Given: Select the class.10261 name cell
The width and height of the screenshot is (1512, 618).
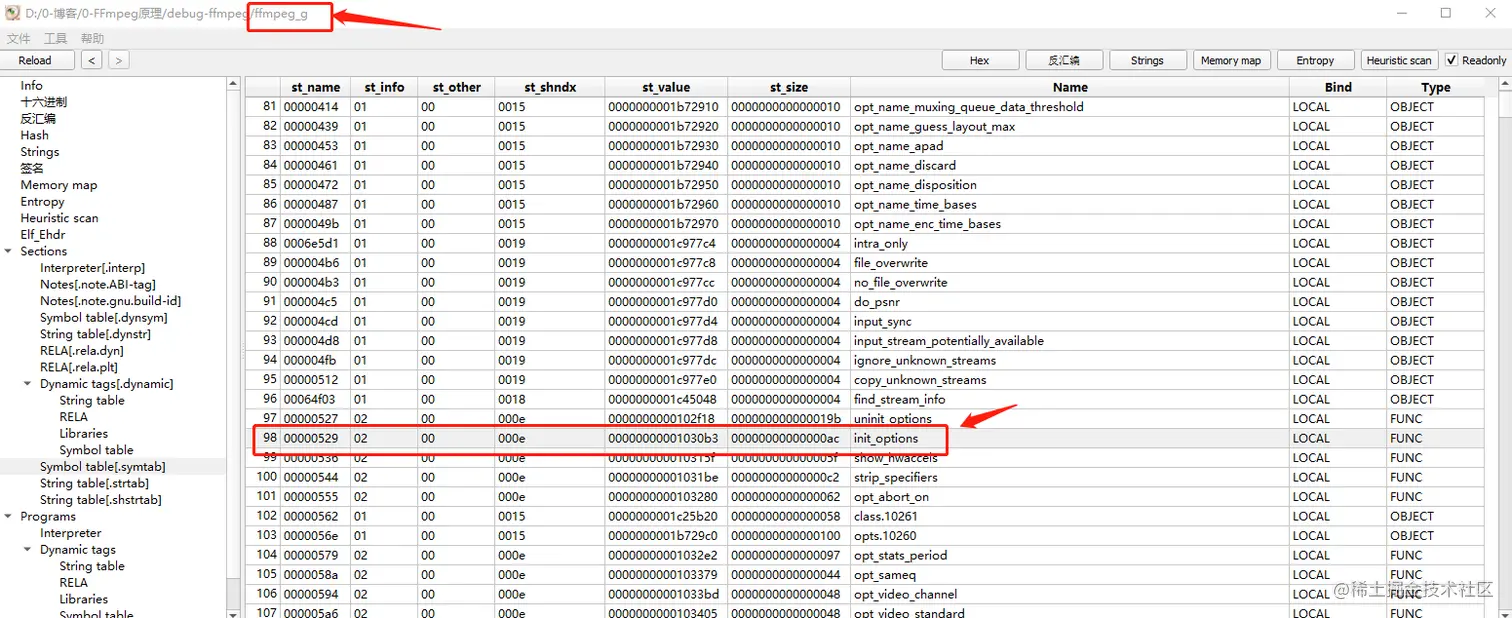Looking at the screenshot, I should pyautogui.click(x=1070, y=516).
